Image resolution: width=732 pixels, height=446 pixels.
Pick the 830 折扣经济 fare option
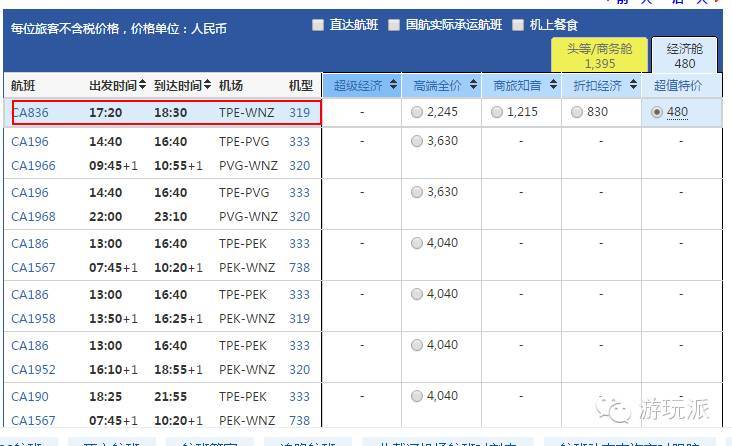(x=577, y=112)
